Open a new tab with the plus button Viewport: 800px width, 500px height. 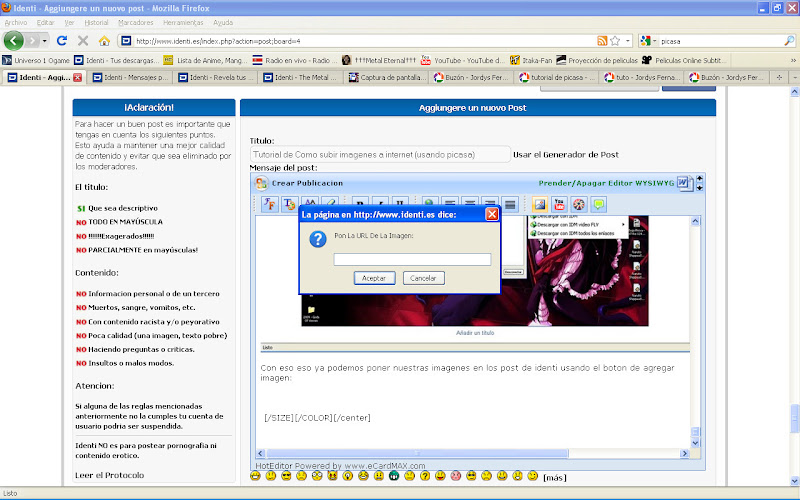click(x=779, y=78)
